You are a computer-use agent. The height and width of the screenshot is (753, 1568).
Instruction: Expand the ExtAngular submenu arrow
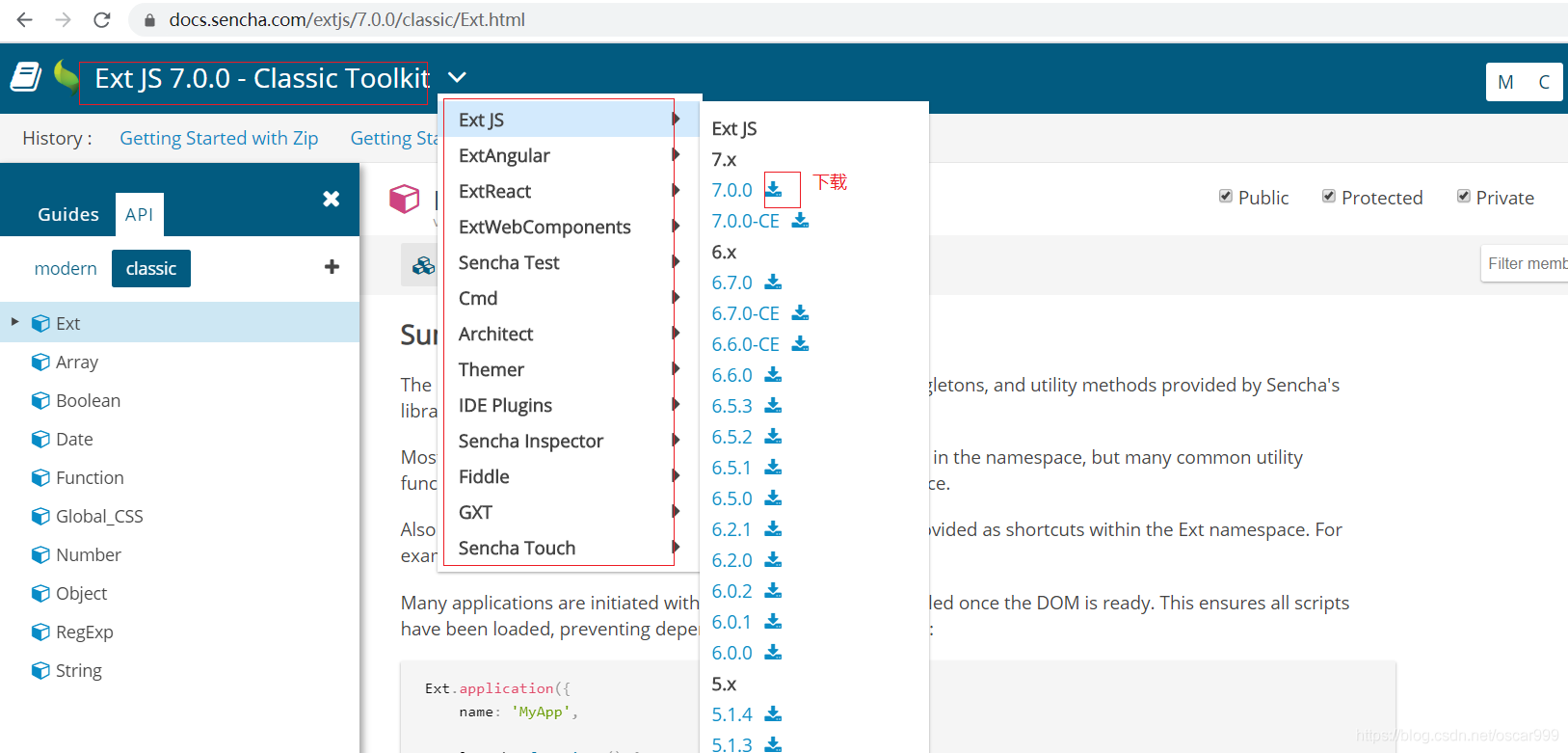(x=677, y=154)
